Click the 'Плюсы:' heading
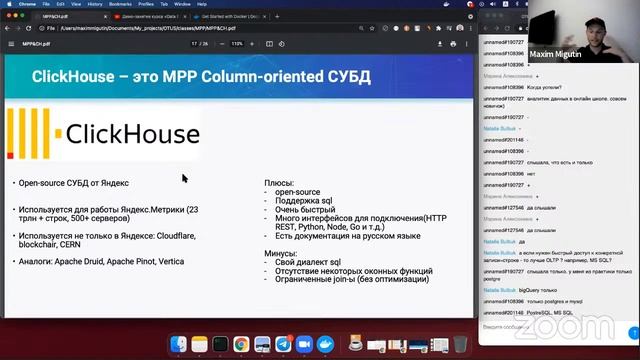Screen dimensions: 640x360 pos(279,183)
